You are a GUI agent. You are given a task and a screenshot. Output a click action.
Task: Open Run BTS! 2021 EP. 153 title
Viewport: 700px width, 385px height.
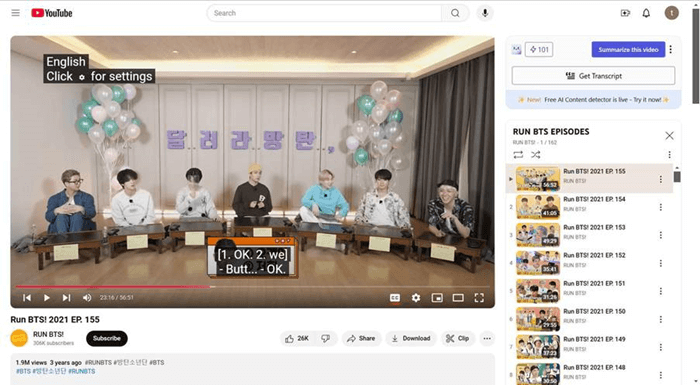click(594, 227)
